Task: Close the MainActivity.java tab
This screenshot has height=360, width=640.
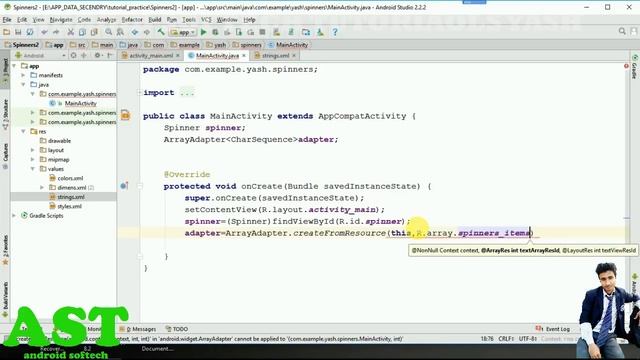Action: pos(244,56)
